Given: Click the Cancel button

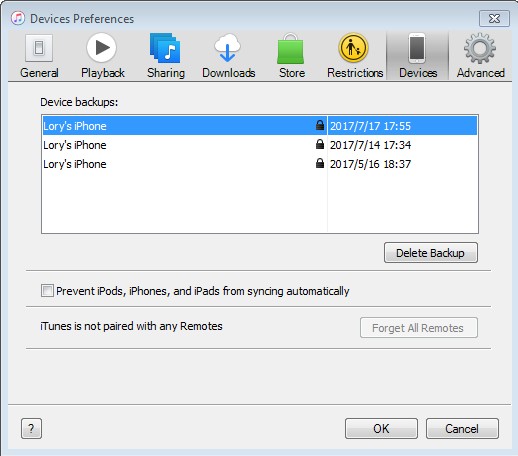Looking at the screenshot, I should [x=462, y=429].
